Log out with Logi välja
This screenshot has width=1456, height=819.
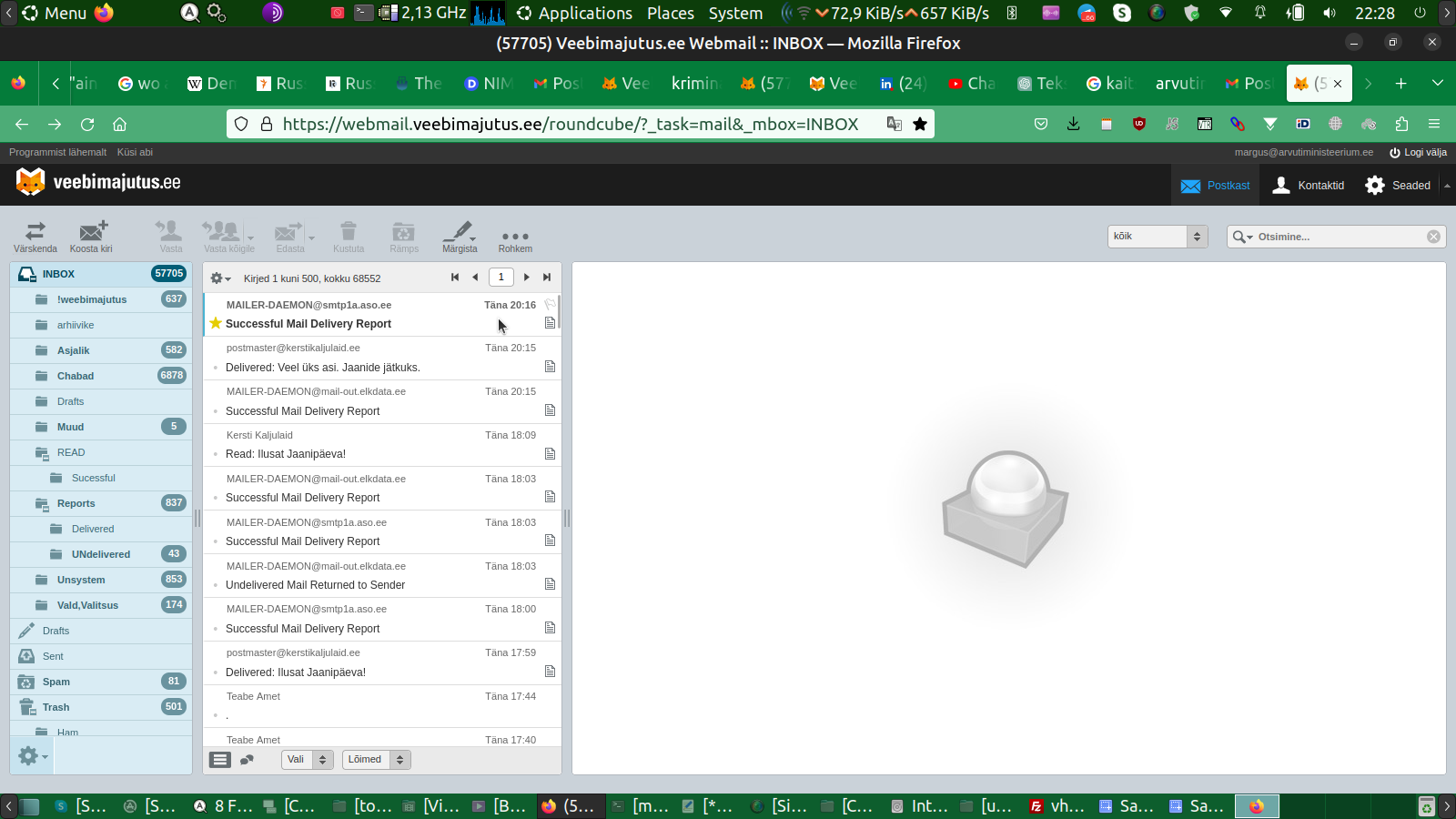(x=1418, y=152)
